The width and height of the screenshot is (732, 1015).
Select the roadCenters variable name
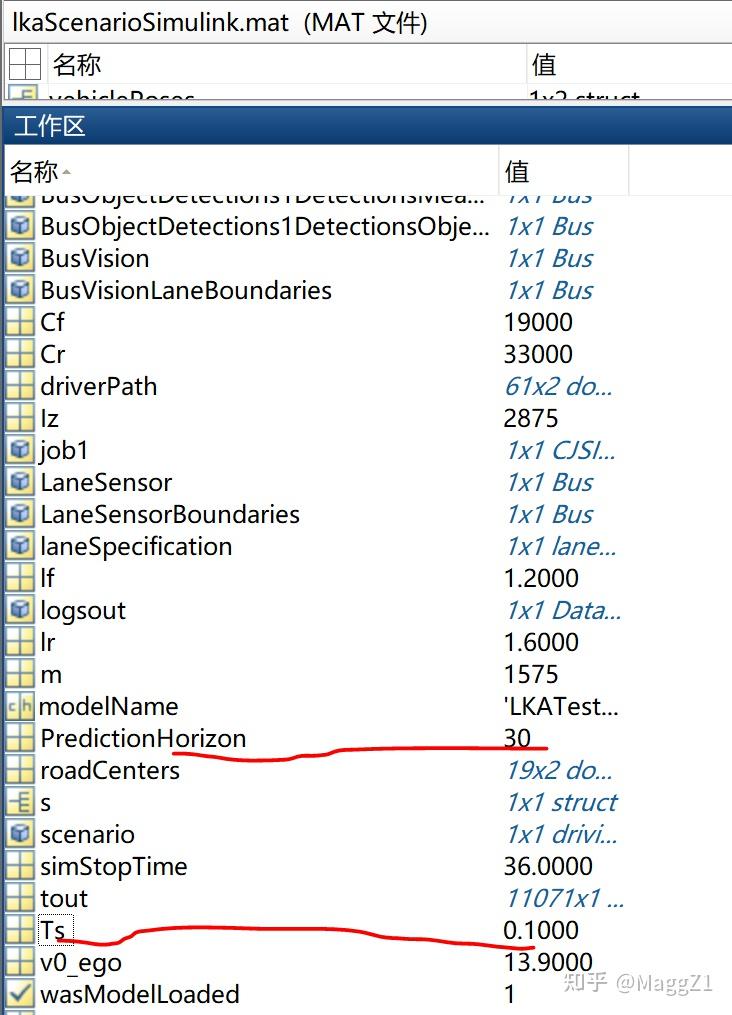pos(110,770)
